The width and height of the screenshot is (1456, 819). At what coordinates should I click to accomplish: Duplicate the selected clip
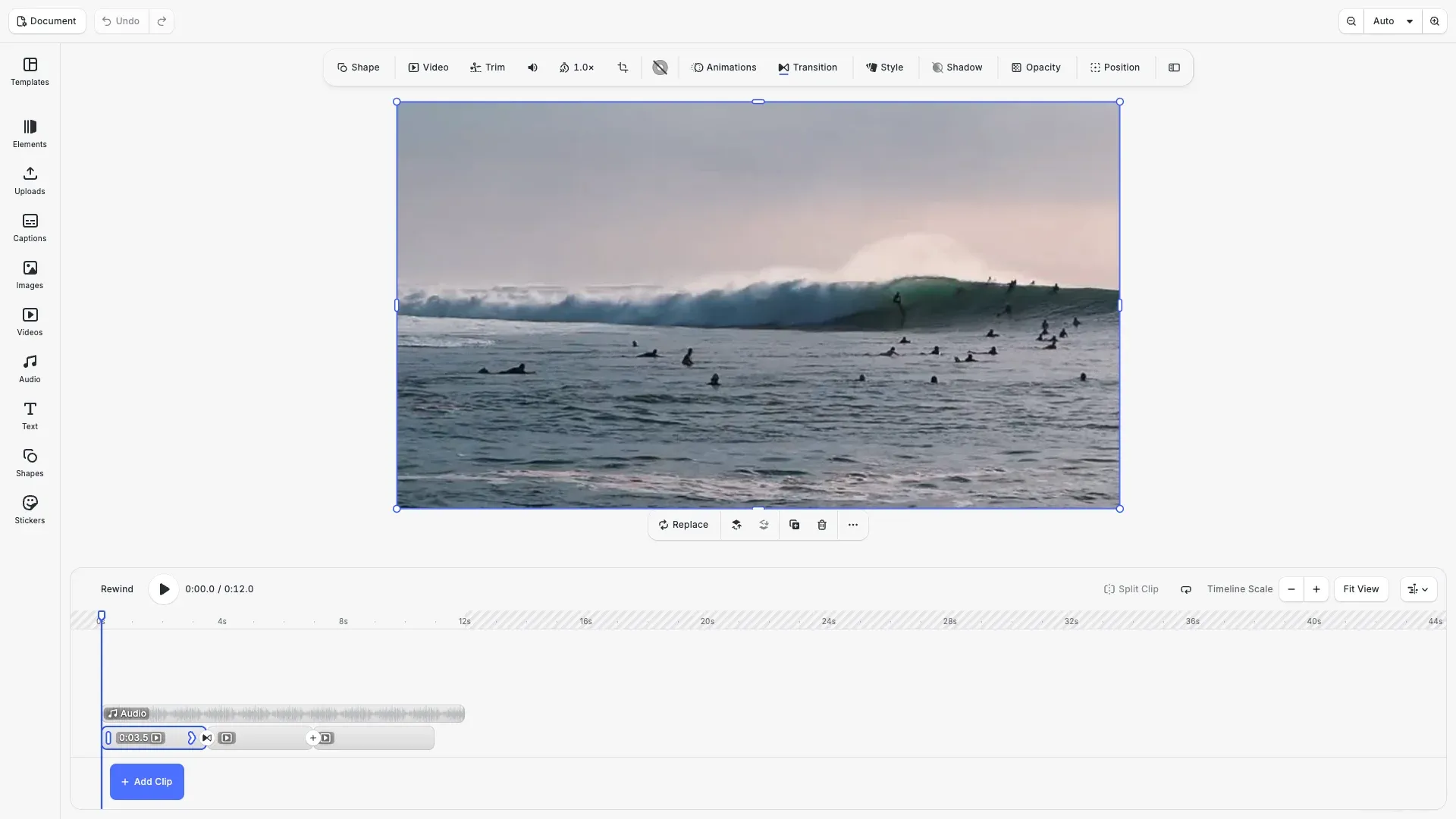click(x=794, y=525)
